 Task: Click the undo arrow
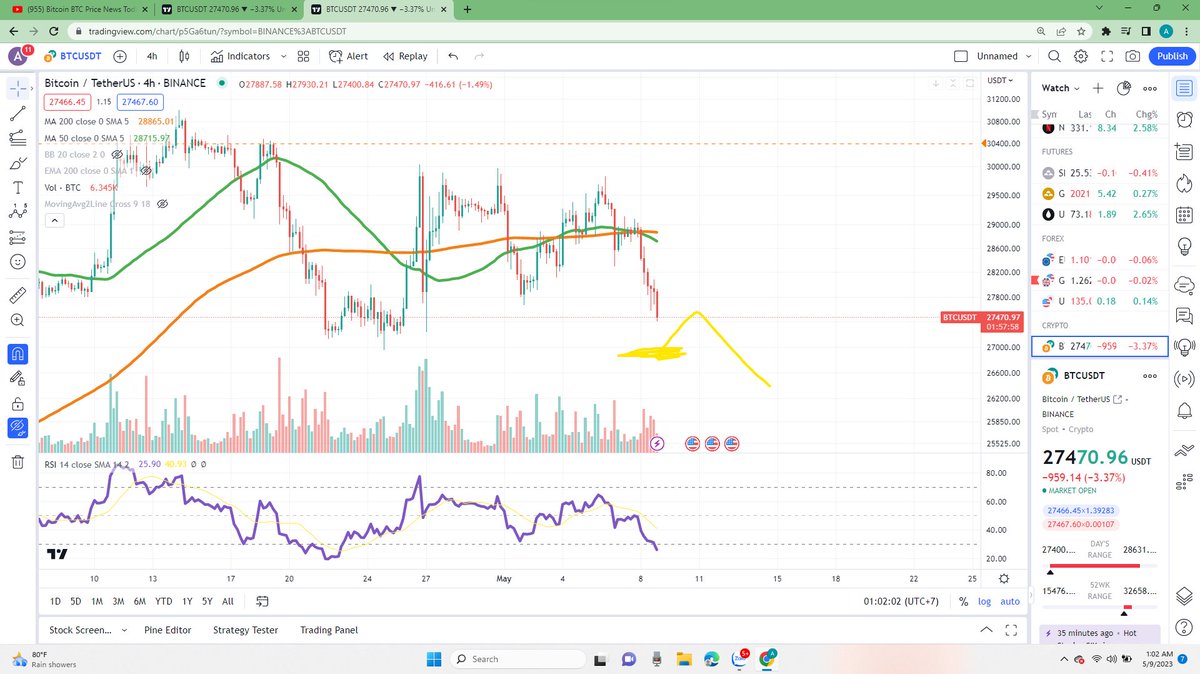coord(454,57)
